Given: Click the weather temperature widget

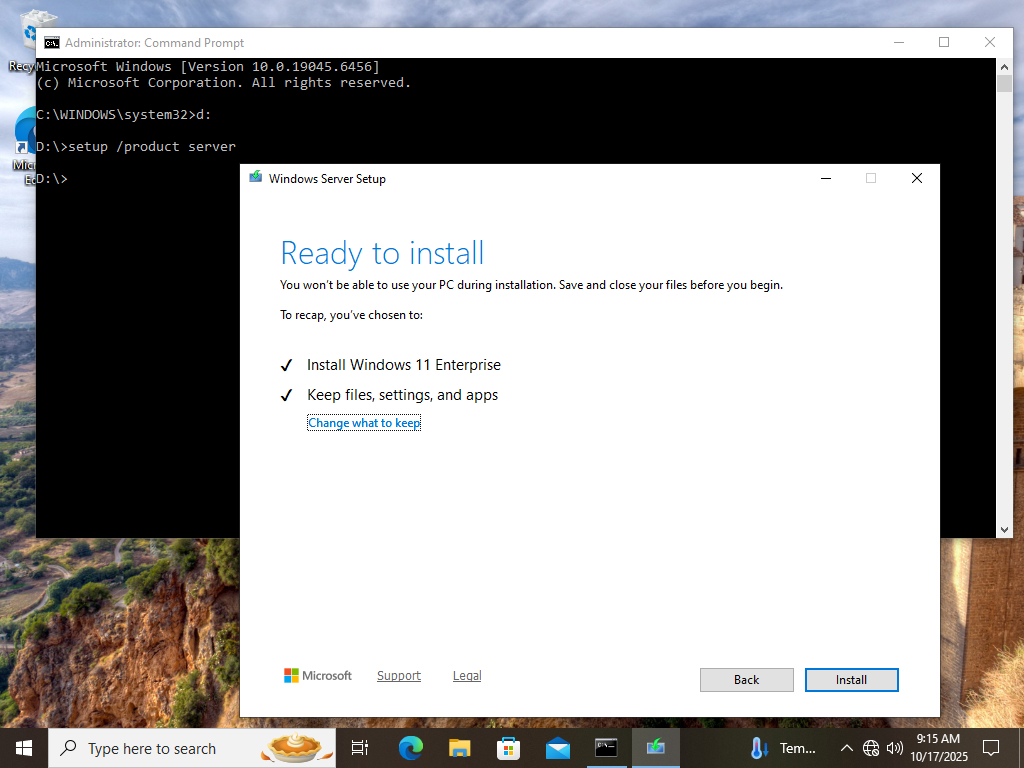Looking at the screenshot, I should 784,748.
